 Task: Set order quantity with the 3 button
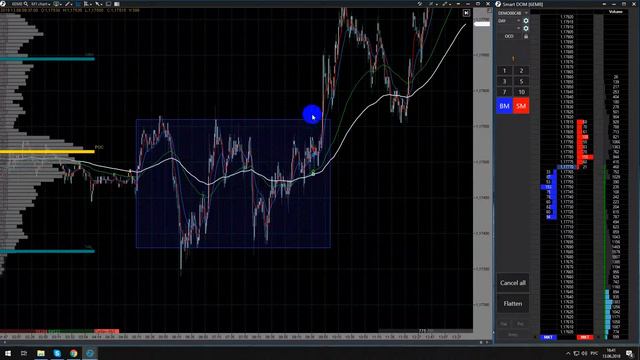pyautogui.click(x=504, y=81)
